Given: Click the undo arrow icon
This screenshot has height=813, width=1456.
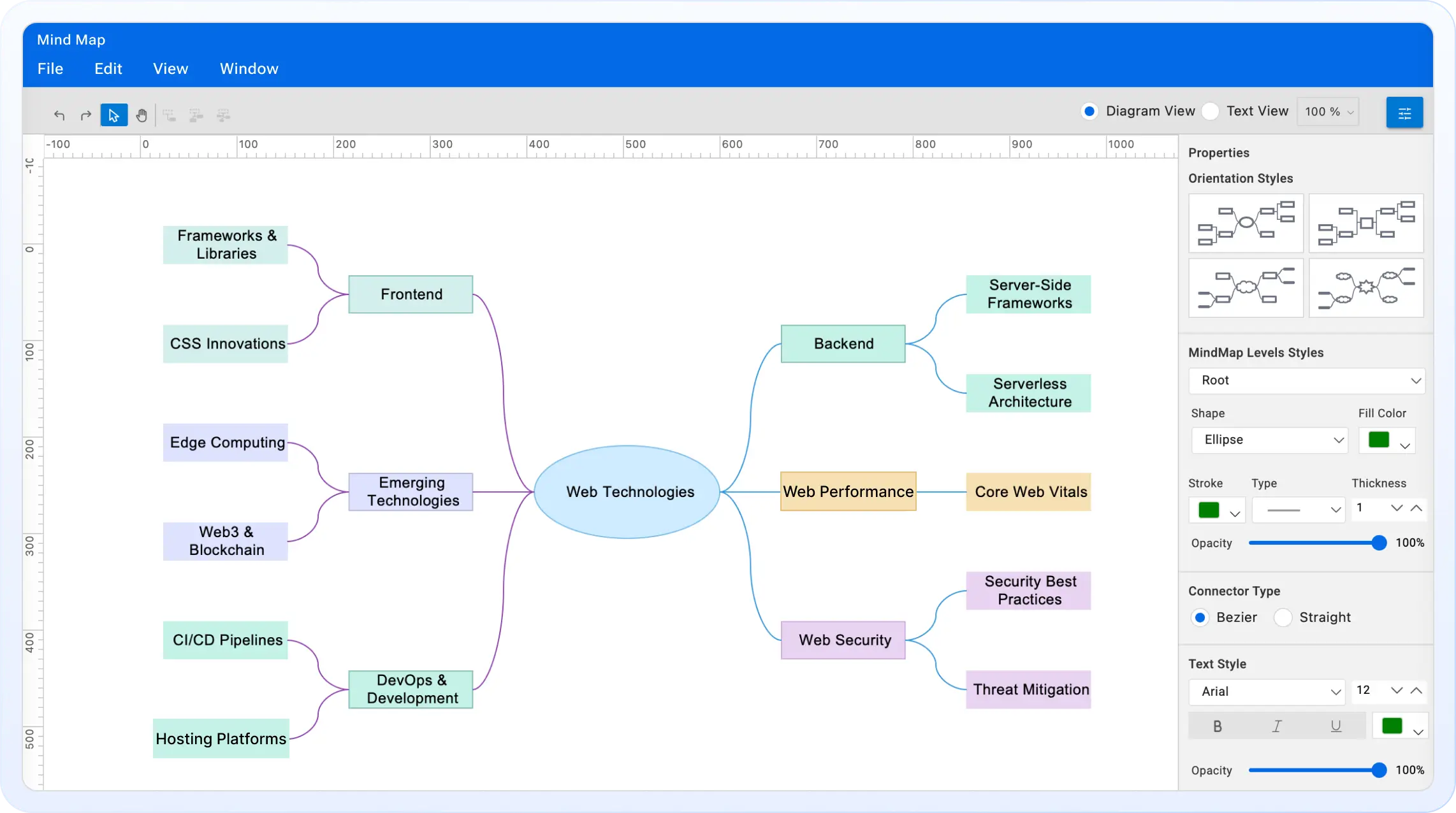Looking at the screenshot, I should [x=59, y=115].
